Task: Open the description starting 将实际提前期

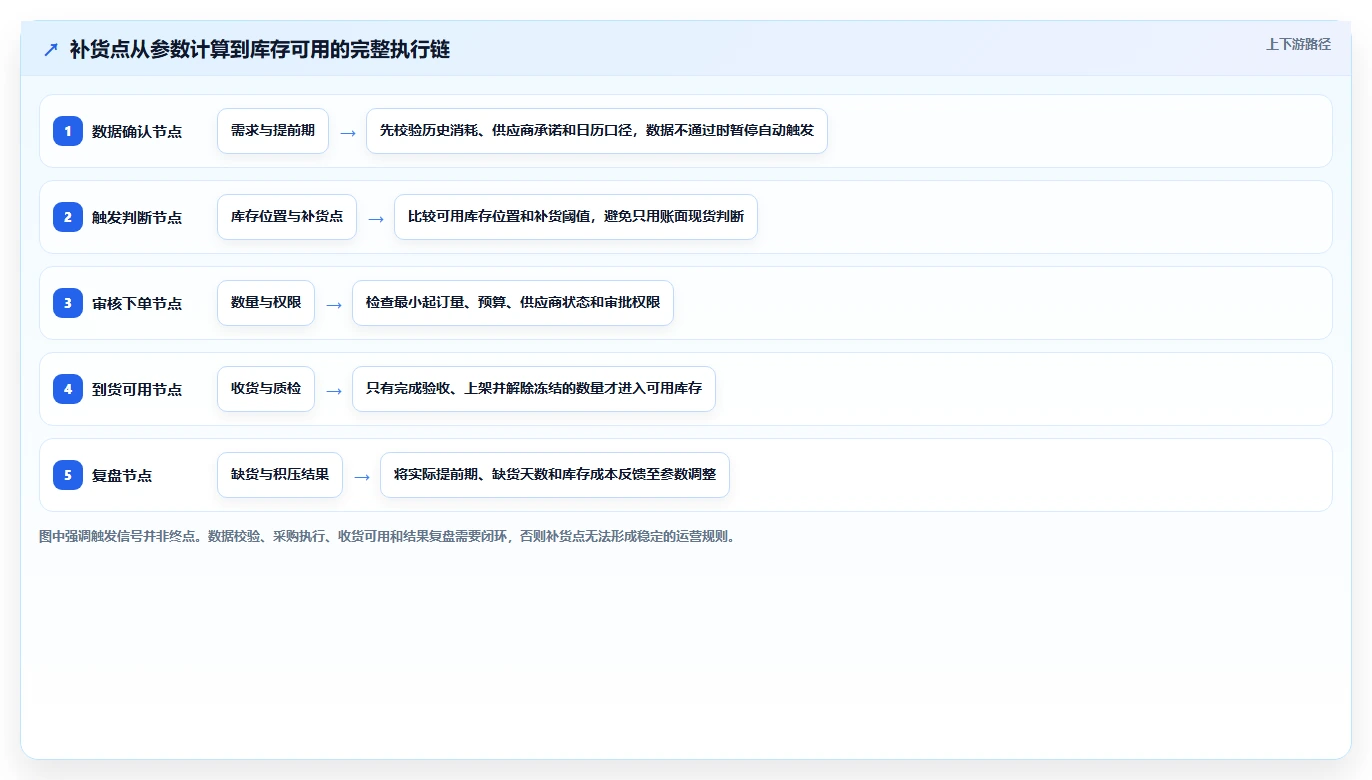Action: click(x=555, y=475)
